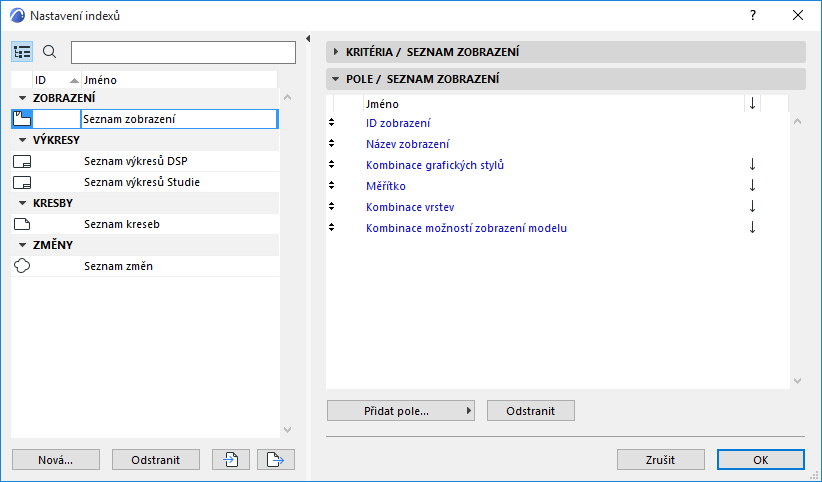Click the Nová... button
This screenshot has width=822, height=482.
[56, 459]
